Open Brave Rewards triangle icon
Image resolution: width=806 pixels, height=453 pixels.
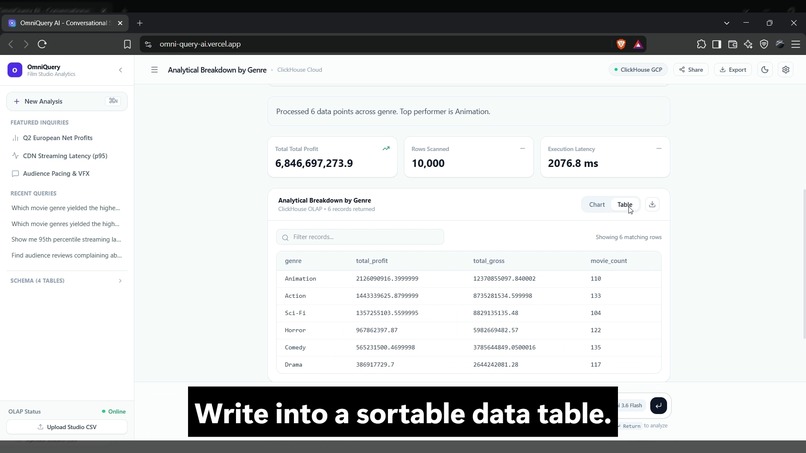638,44
